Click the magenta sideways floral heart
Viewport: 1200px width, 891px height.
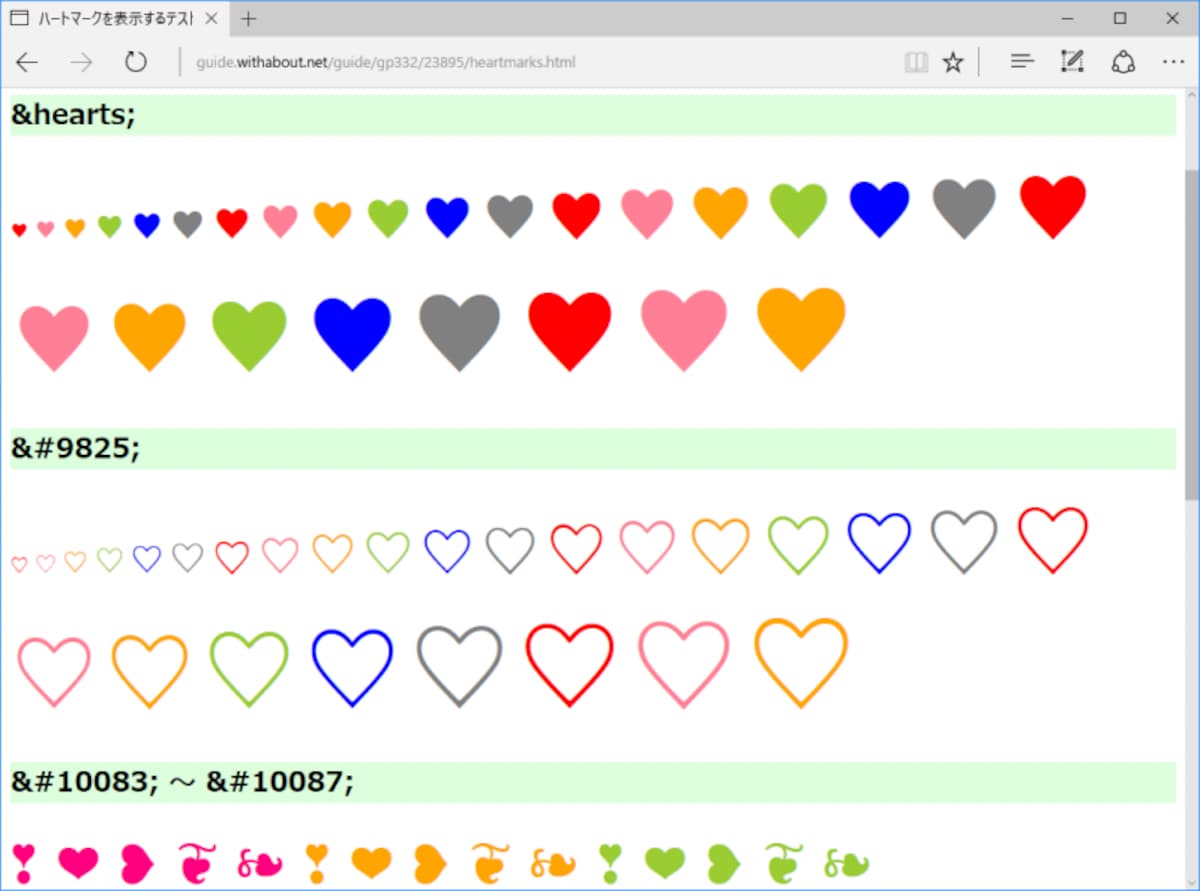click(x=260, y=863)
